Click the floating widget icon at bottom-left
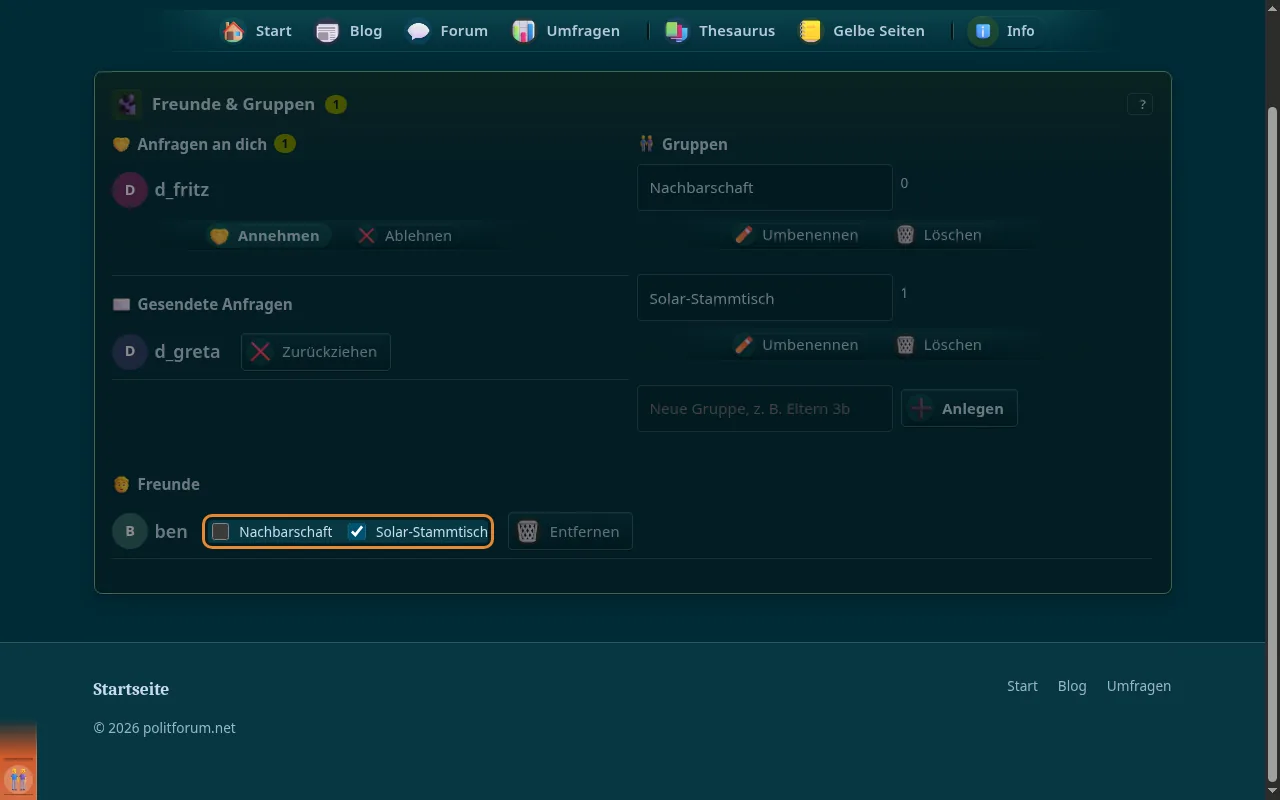 coord(18,778)
